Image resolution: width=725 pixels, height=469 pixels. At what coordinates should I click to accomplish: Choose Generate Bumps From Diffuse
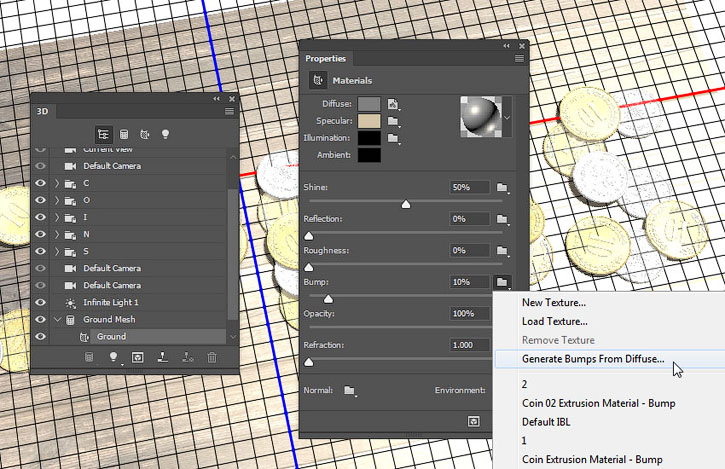(x=592, y=359)
